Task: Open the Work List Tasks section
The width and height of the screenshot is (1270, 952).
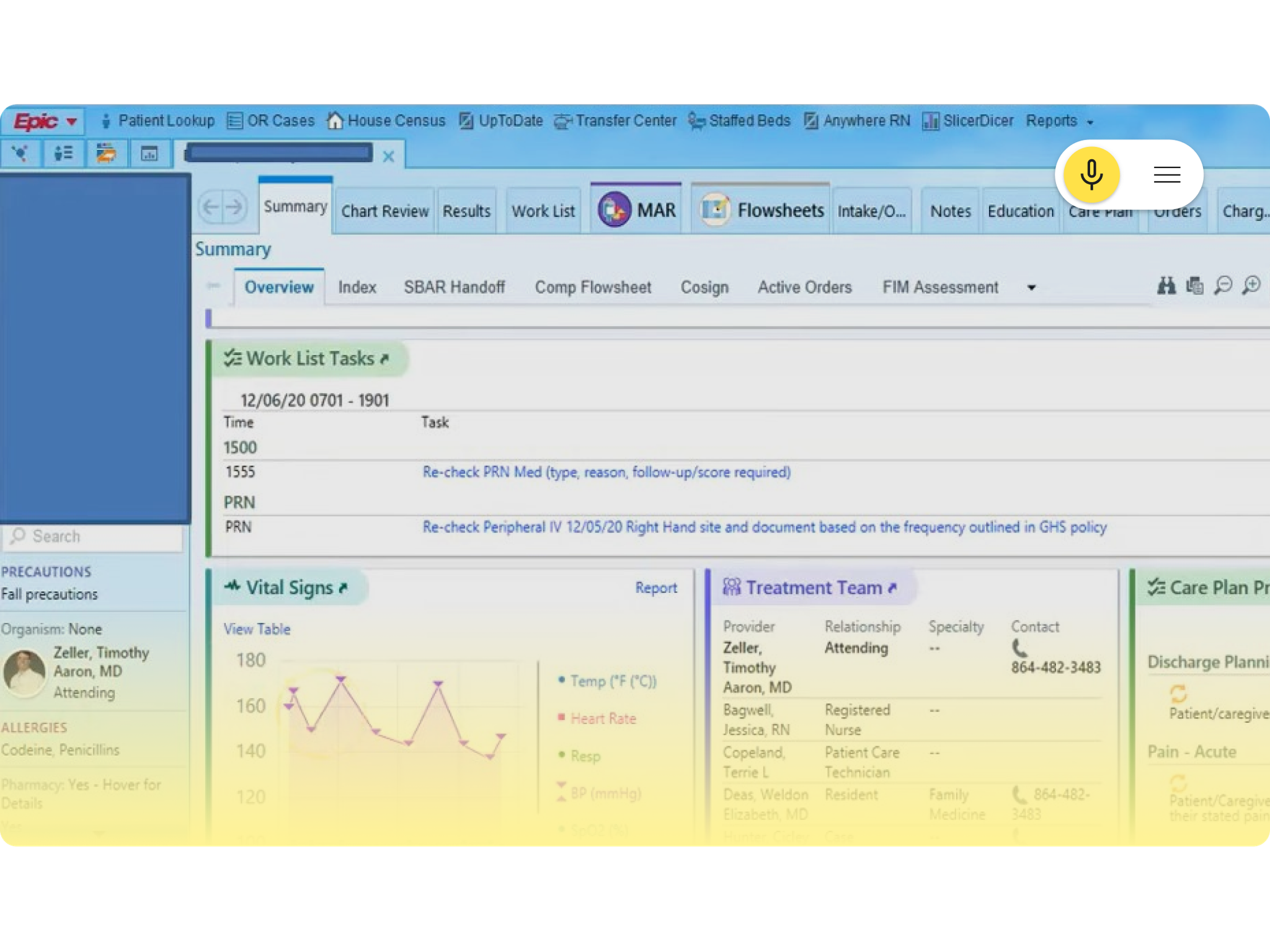Action: click(x=308, y=358)
